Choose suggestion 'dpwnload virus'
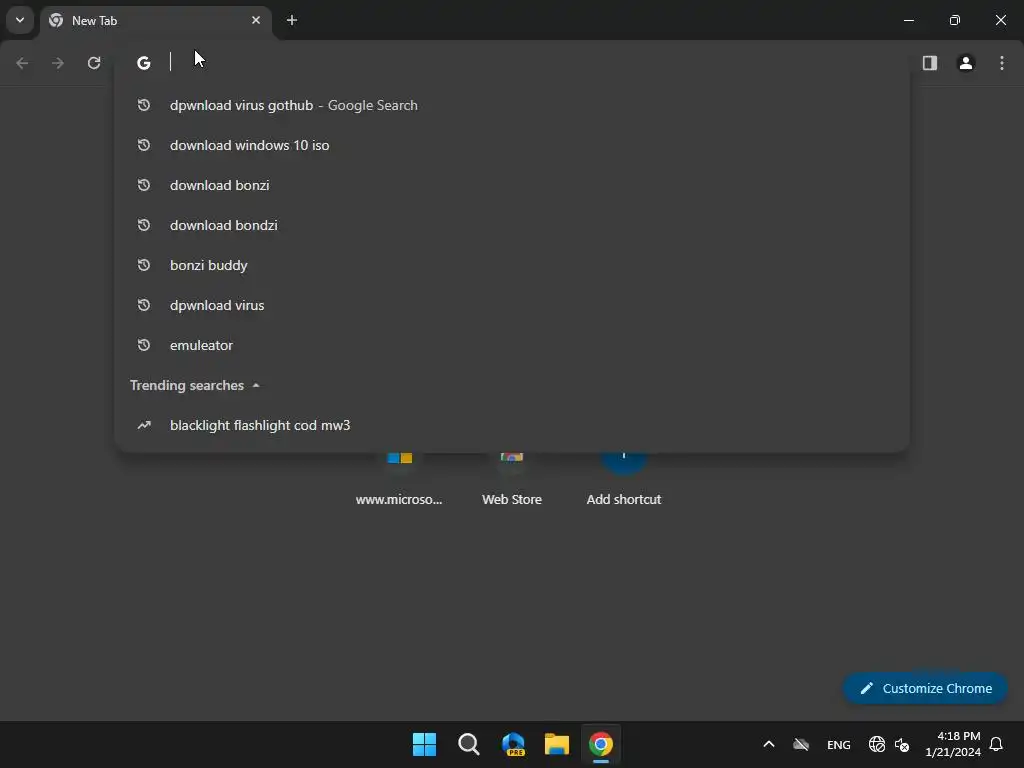This screenshot has height=768, width=1024. tap(512, 305)
